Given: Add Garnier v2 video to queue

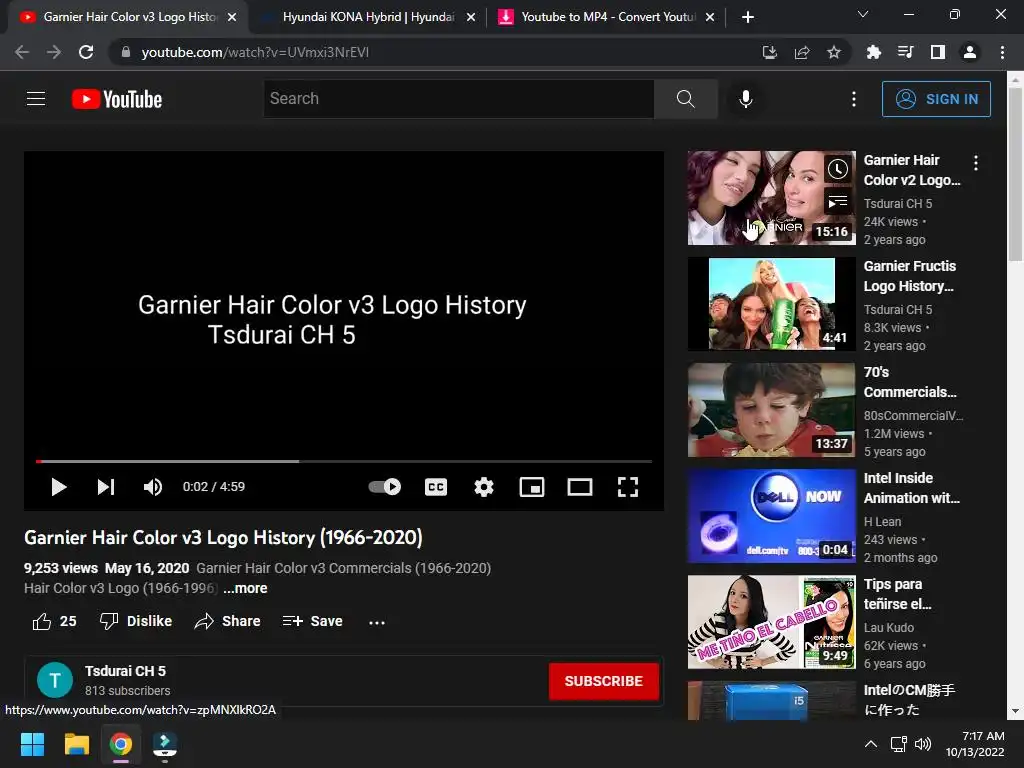Looking at the screenshot, I should point(838,202).
